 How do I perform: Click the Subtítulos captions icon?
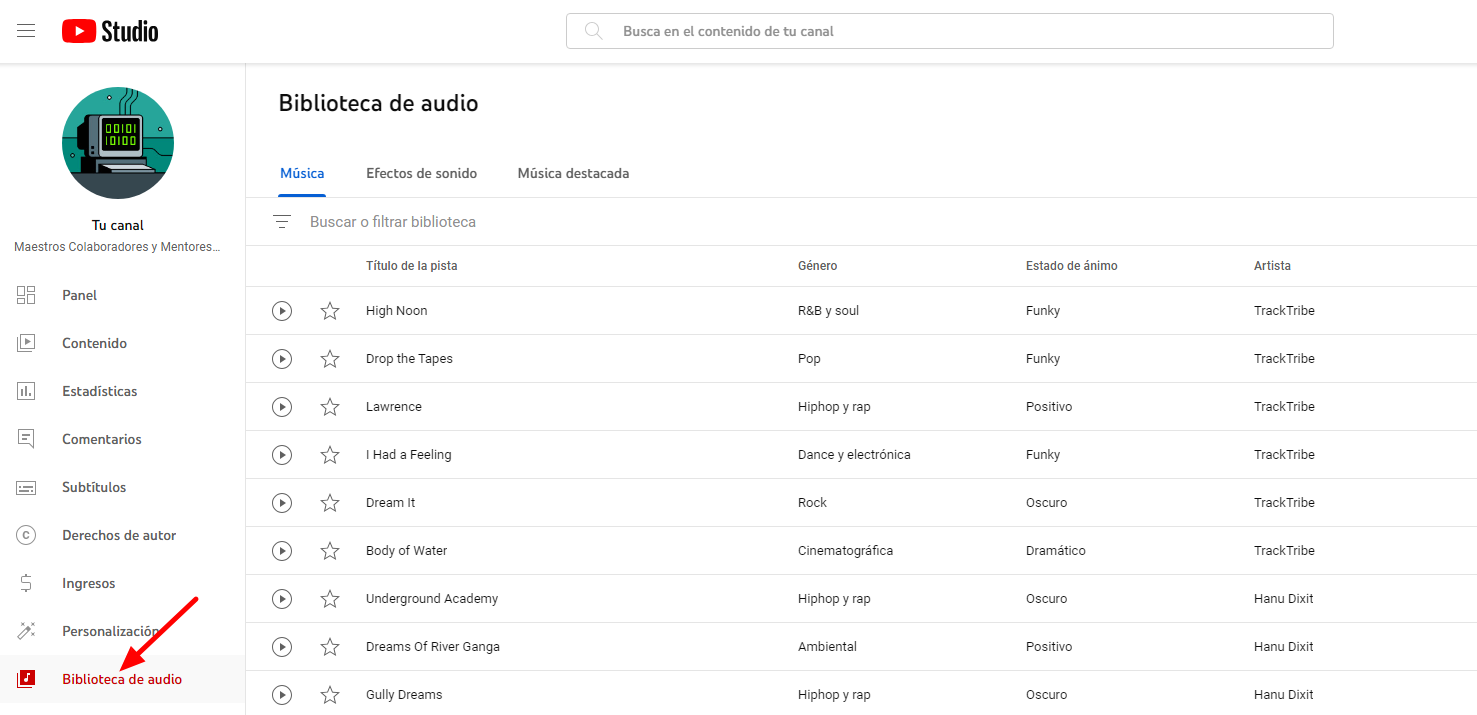pos(26,487)
